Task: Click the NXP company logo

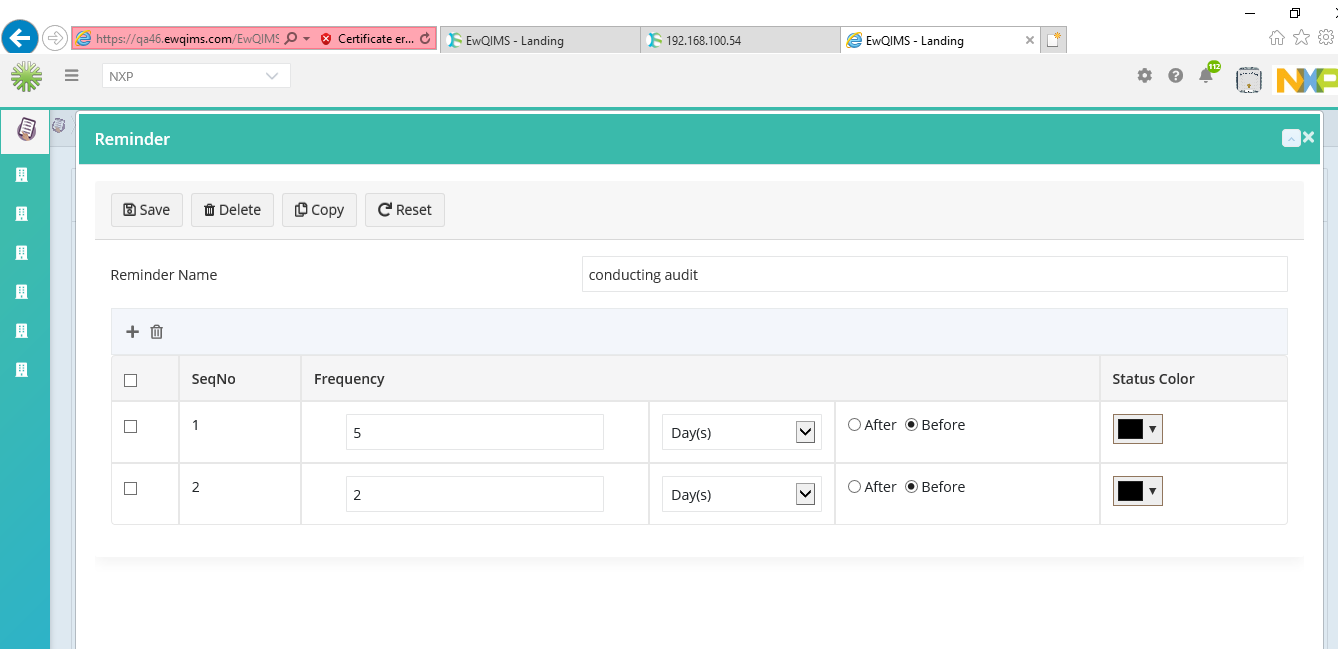Action: click(1306, 80)
